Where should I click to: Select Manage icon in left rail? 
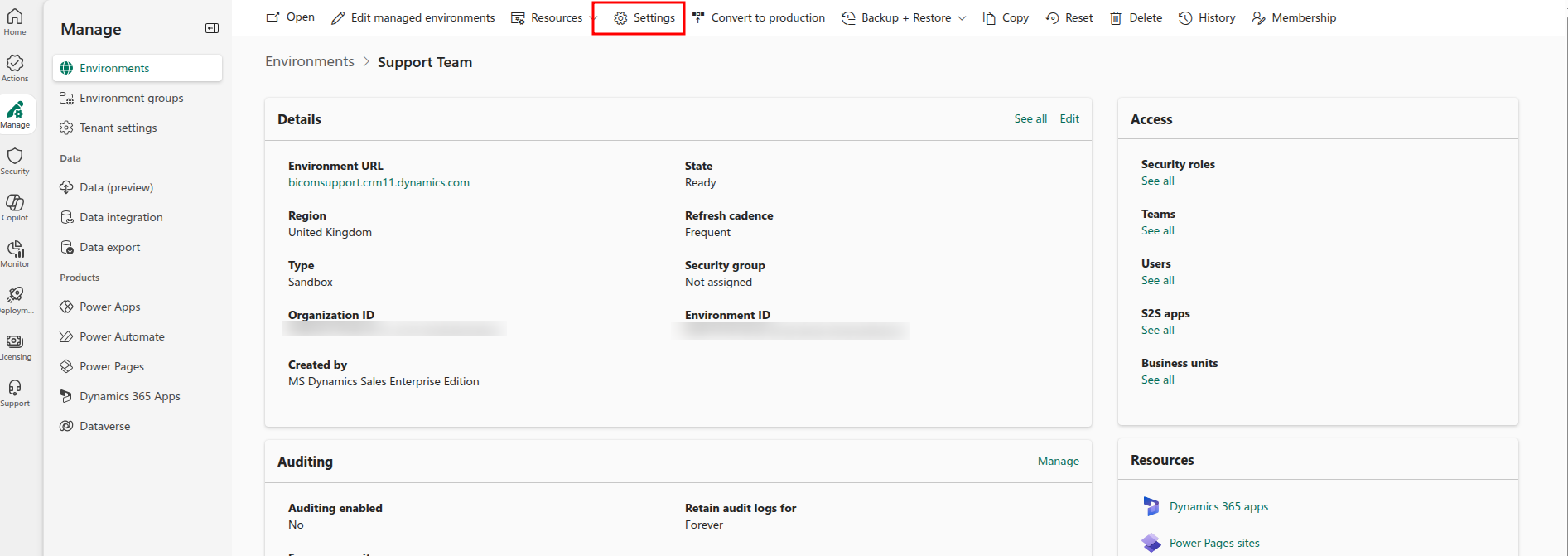click(x=15, y=115)
